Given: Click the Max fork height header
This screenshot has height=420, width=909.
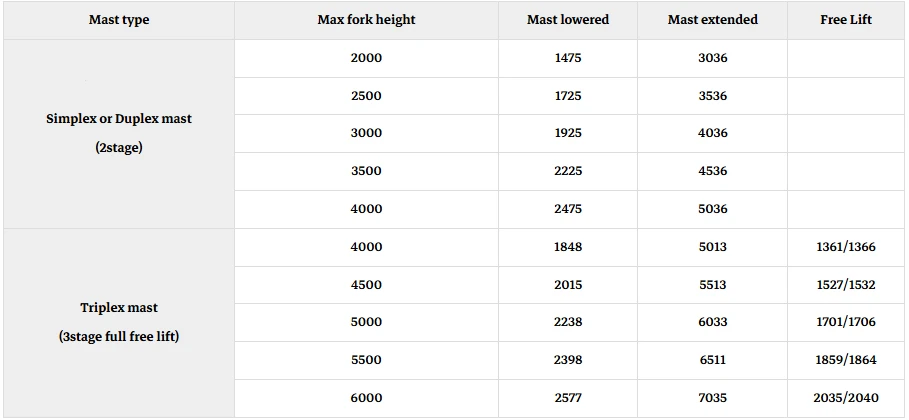Looking at the screenshot, I should (x=366, y=20).
